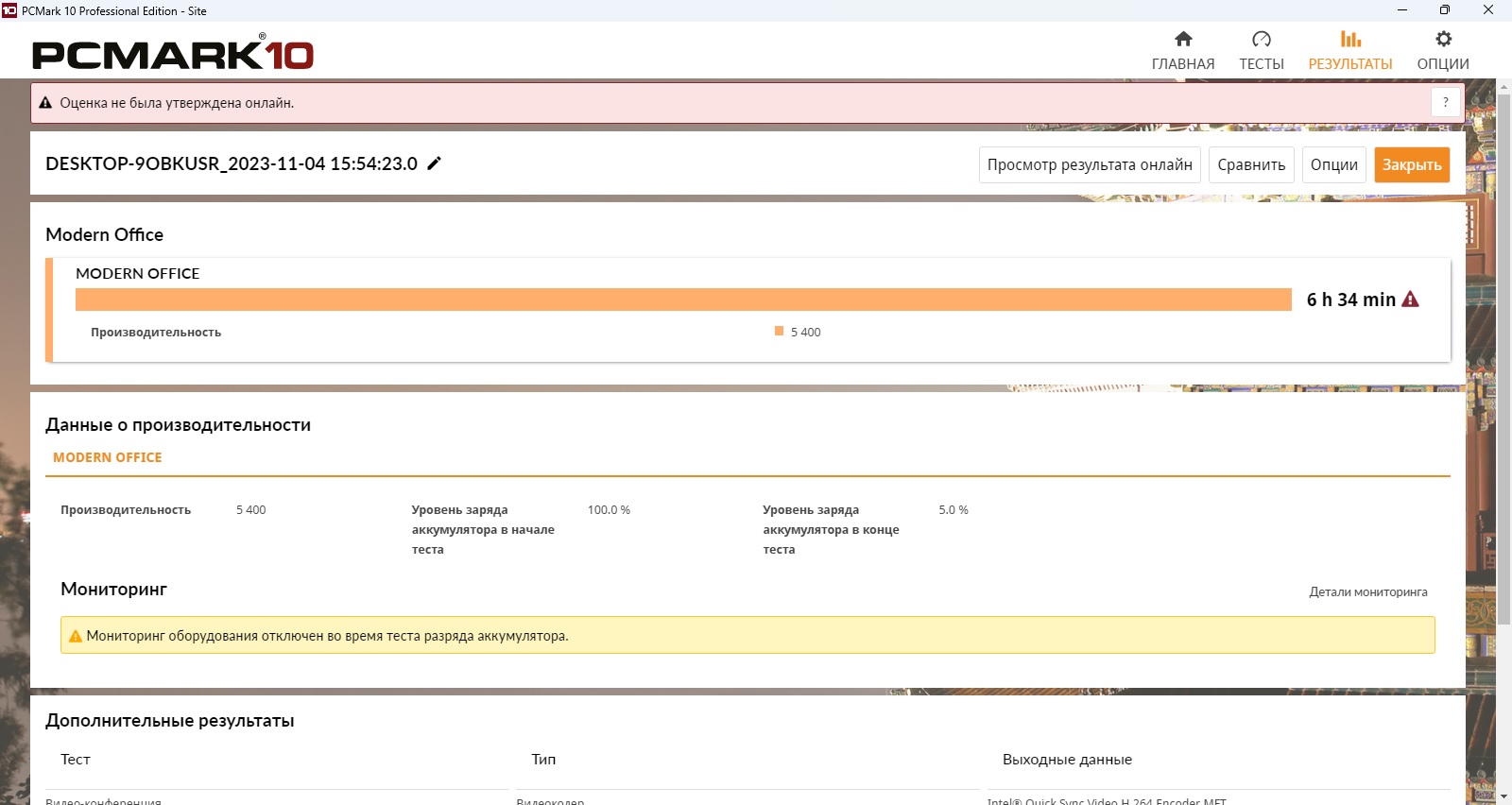The height and width of the screenshot is (805, 1512).
Task: Open the Тесты gauge icon
Action: click(x=1262, y=39)
